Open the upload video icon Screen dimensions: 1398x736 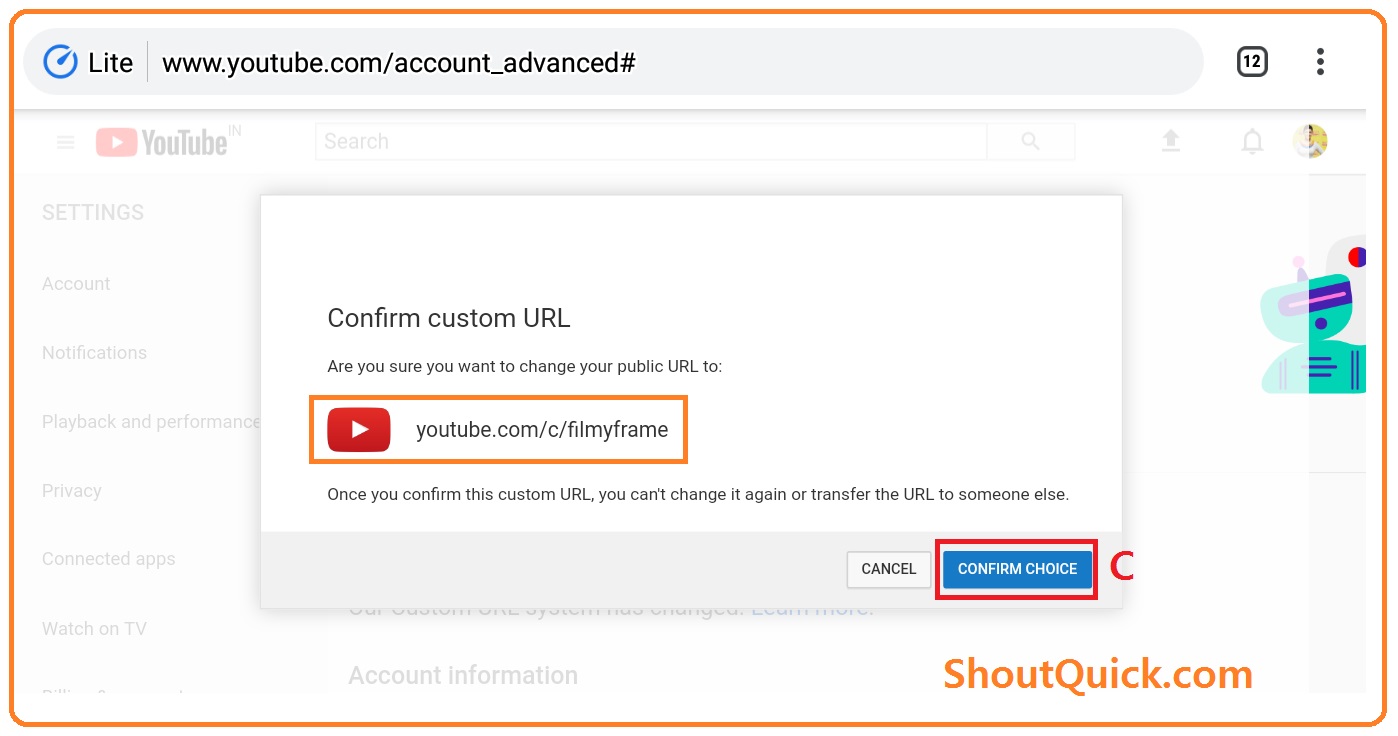click(1171, 142)
